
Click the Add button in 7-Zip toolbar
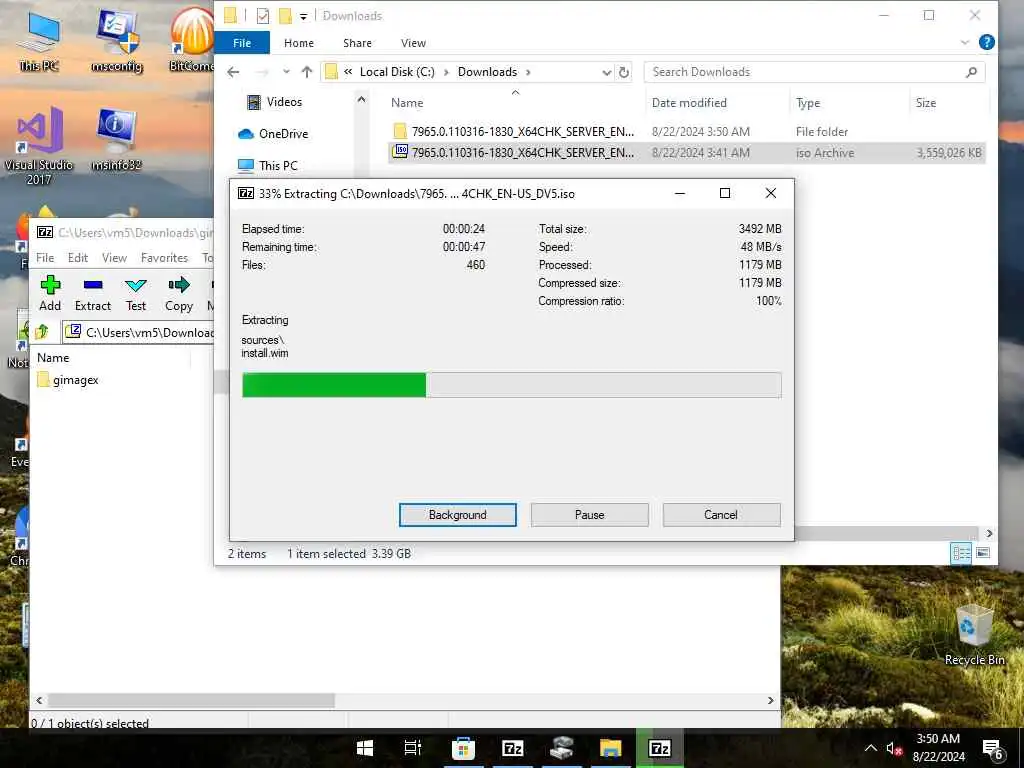50,293
